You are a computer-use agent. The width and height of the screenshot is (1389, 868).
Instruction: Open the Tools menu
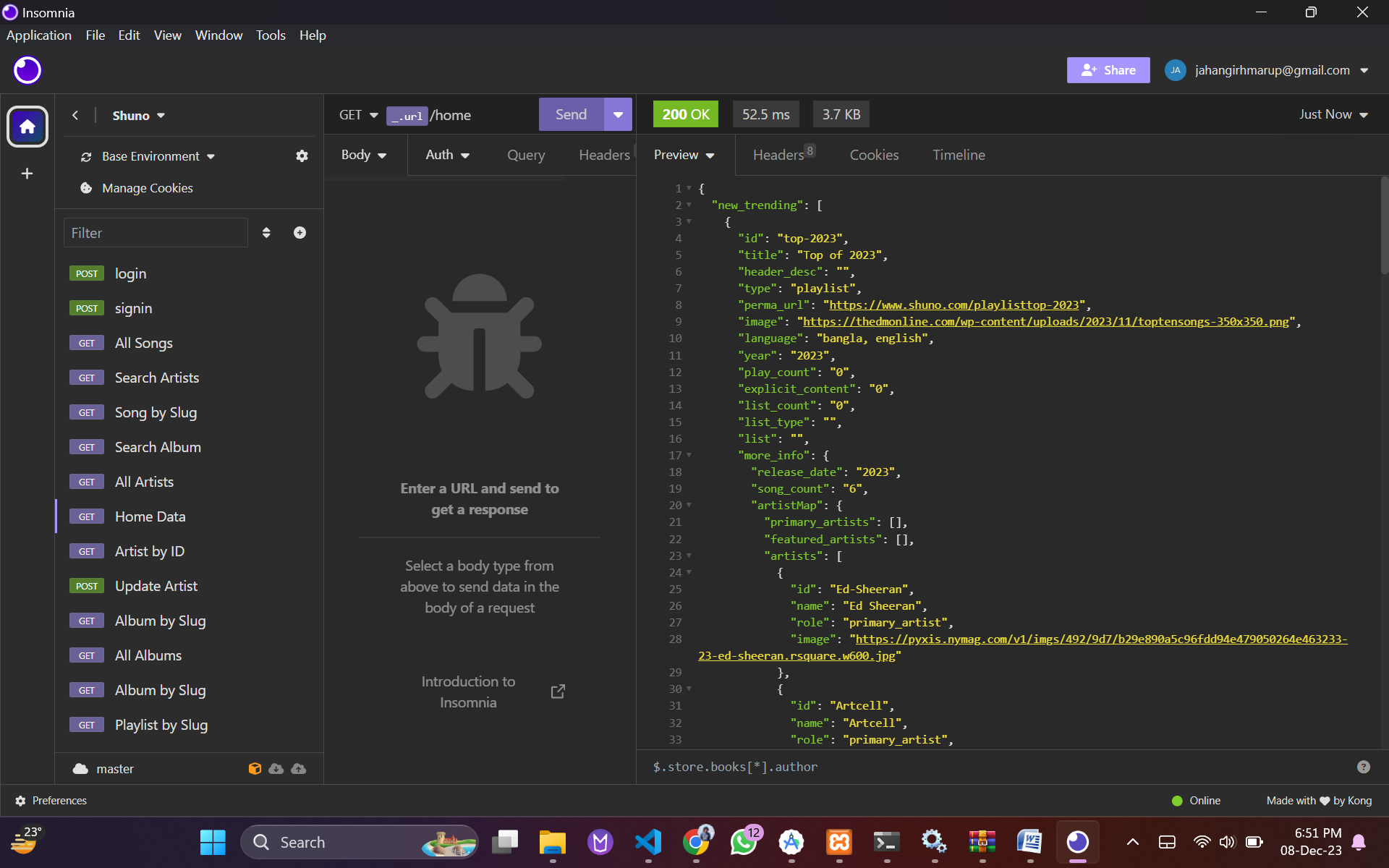[271, 35]
